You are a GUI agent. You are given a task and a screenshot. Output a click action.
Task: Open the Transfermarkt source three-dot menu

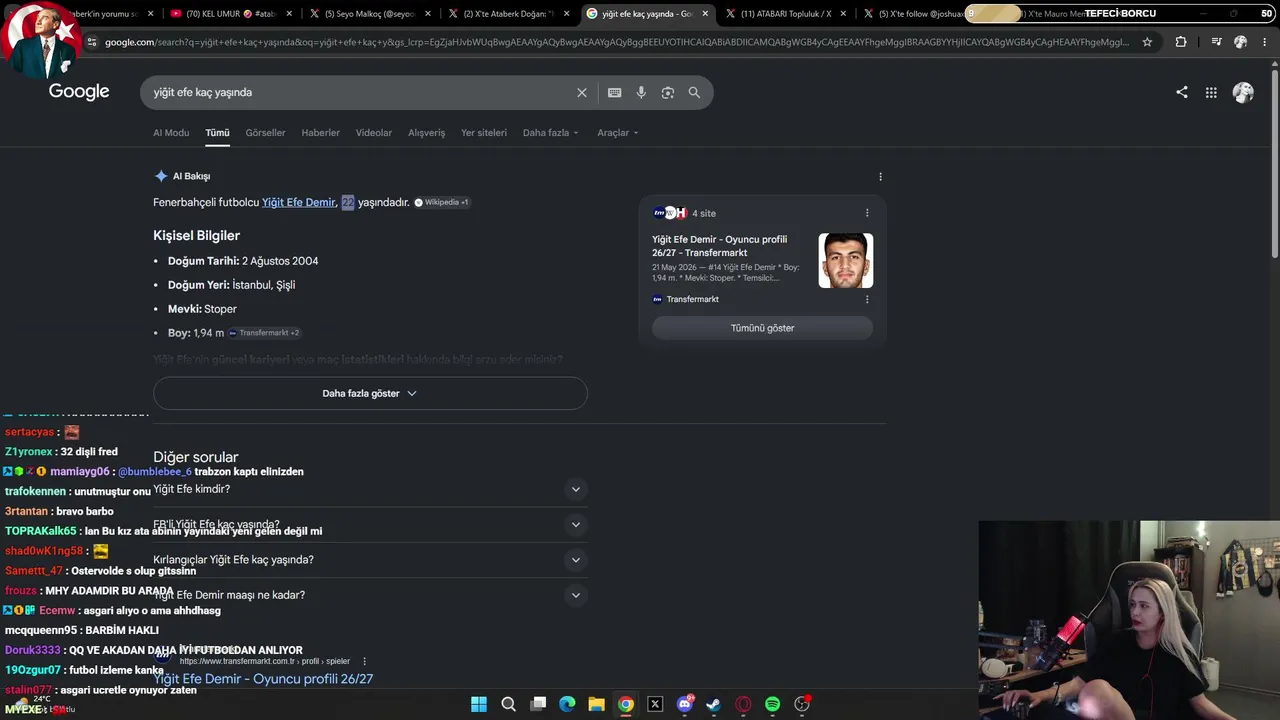coord(867,299)
